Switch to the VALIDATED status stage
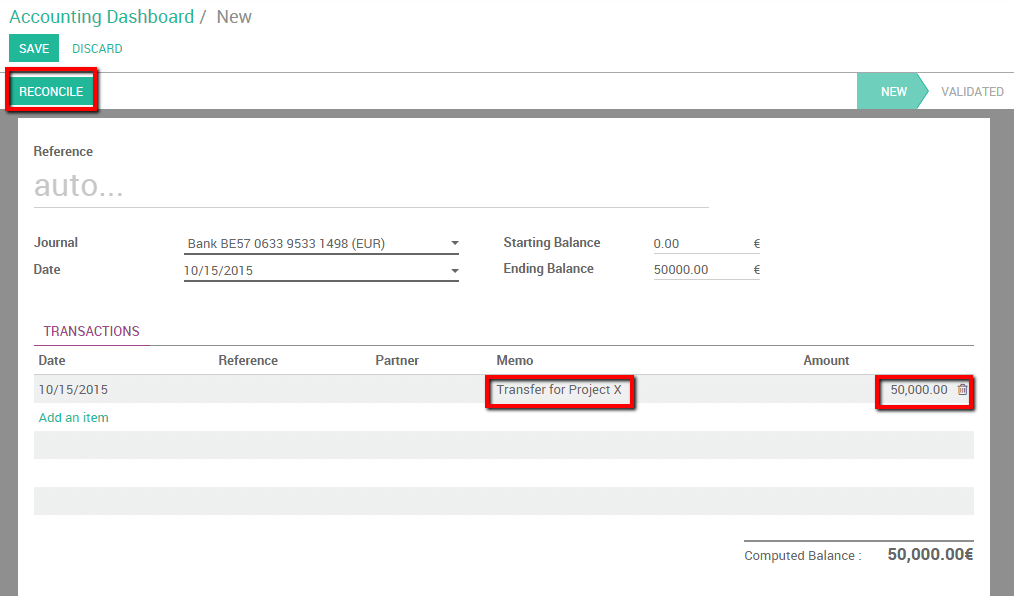The width and height of the screenshot is (1014, 596). pos(971,91)
